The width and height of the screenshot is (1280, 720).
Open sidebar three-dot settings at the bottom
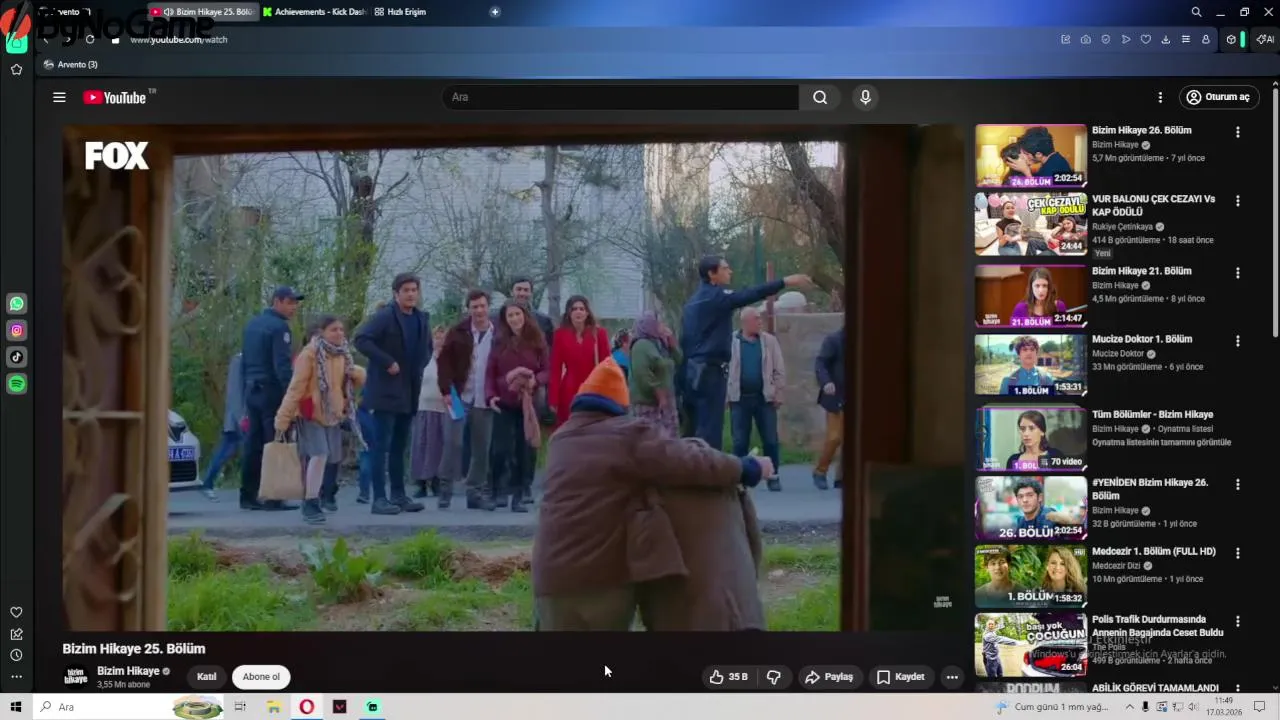tap(16, 677)
